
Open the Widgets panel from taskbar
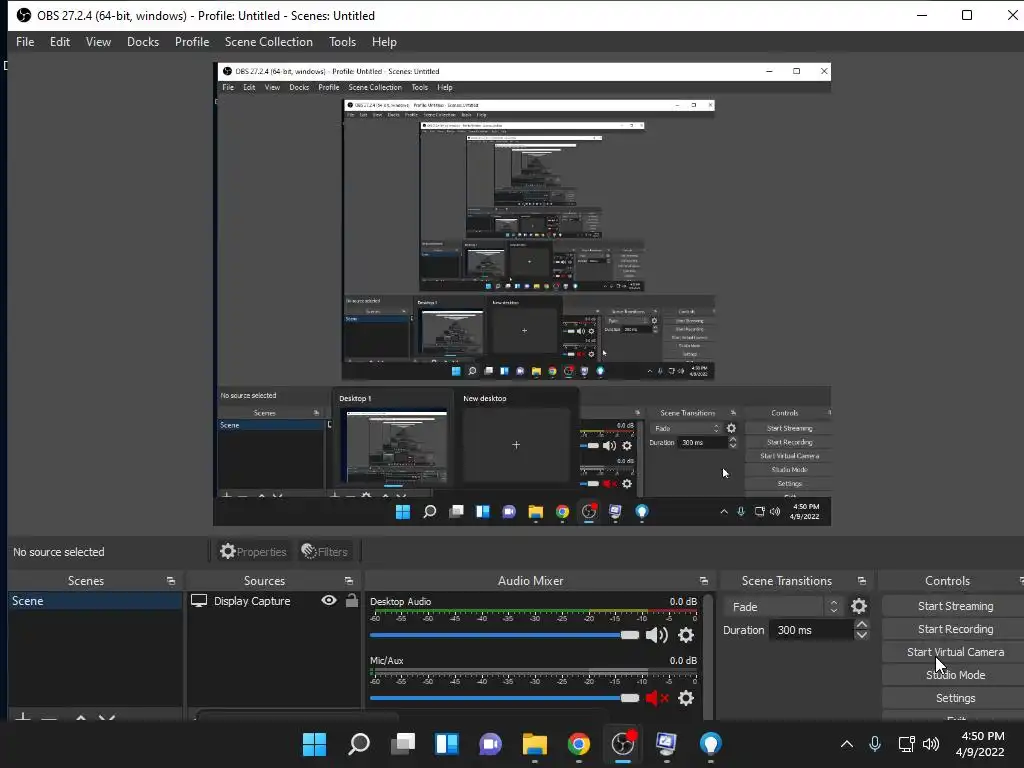[447, 744]
